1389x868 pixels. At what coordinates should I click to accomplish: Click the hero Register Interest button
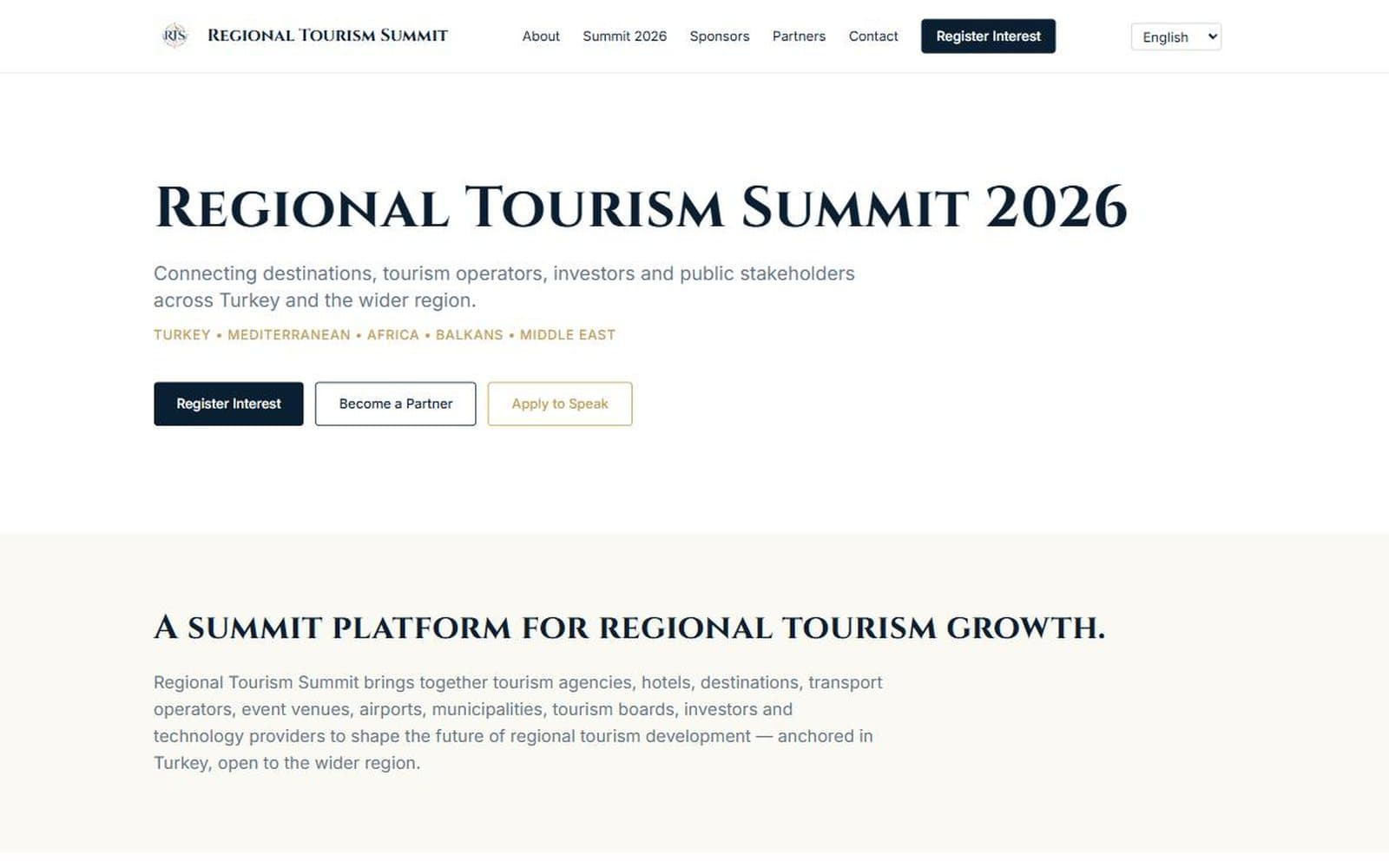[x=228, y=404]
